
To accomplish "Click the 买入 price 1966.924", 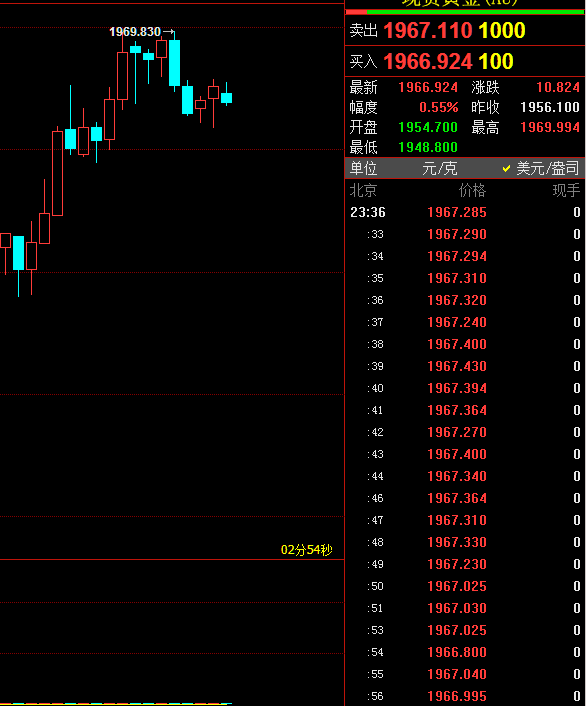I will pyautogui.click(x=428, y=61).
